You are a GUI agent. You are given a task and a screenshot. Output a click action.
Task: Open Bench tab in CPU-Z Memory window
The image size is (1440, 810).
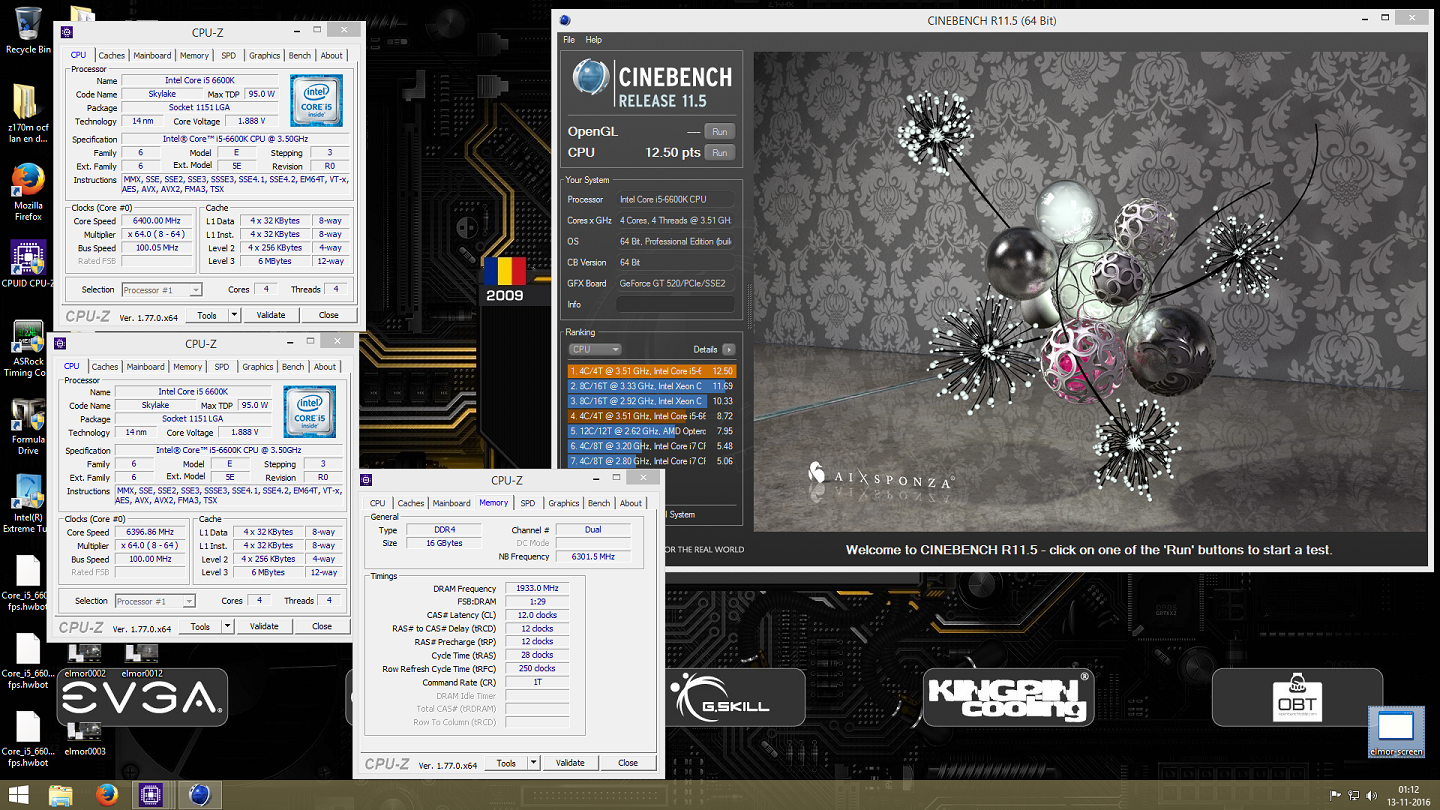tap(599, 503)
